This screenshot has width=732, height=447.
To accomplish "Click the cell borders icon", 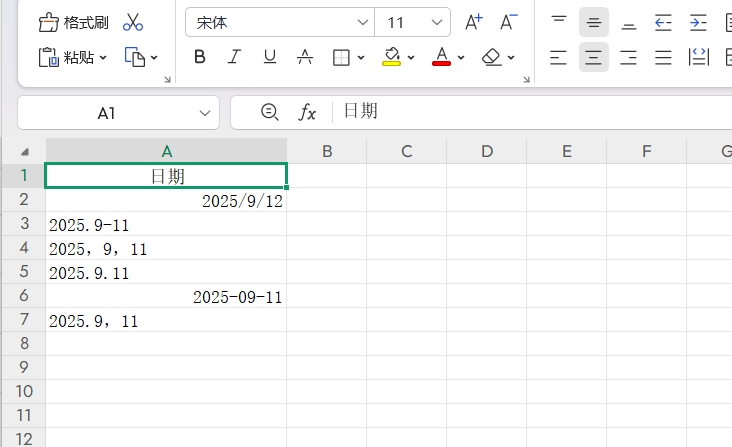I will (x=341, y=57).
